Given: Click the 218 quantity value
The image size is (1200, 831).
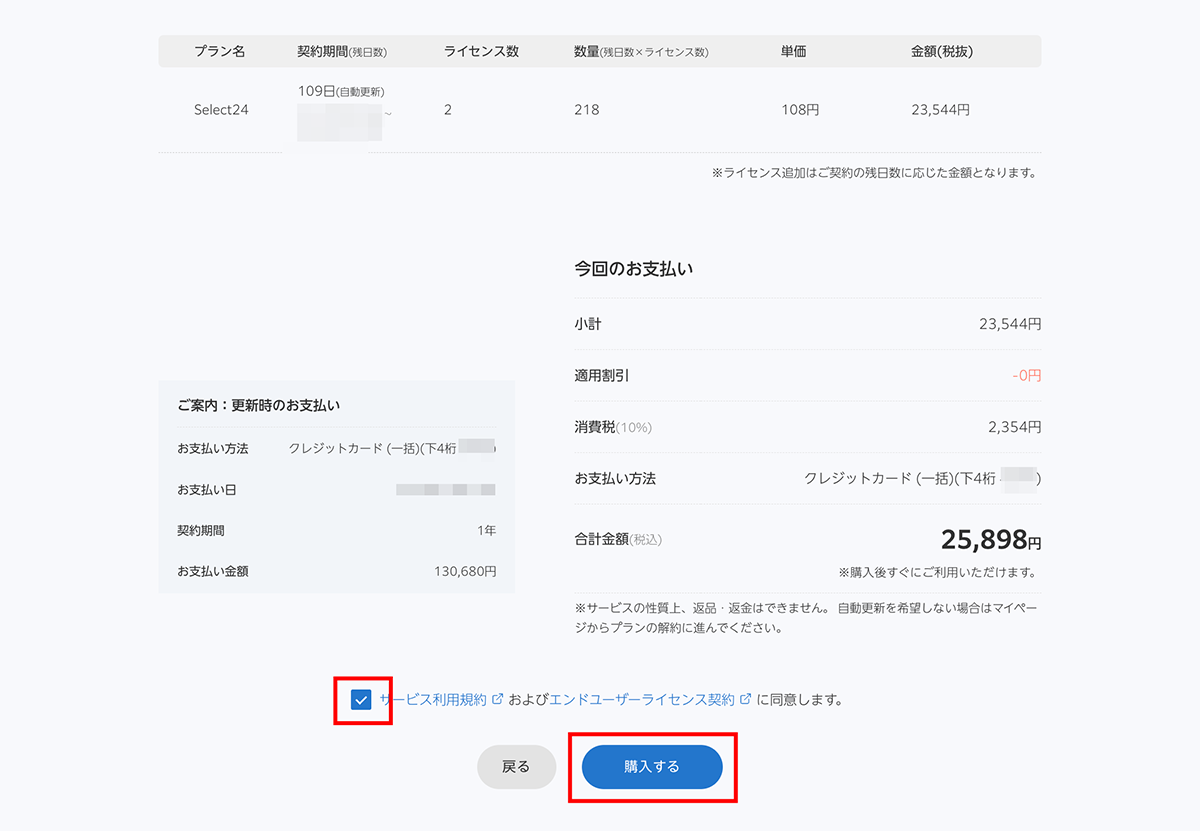Looking at the screenshot, I should 587,110.
